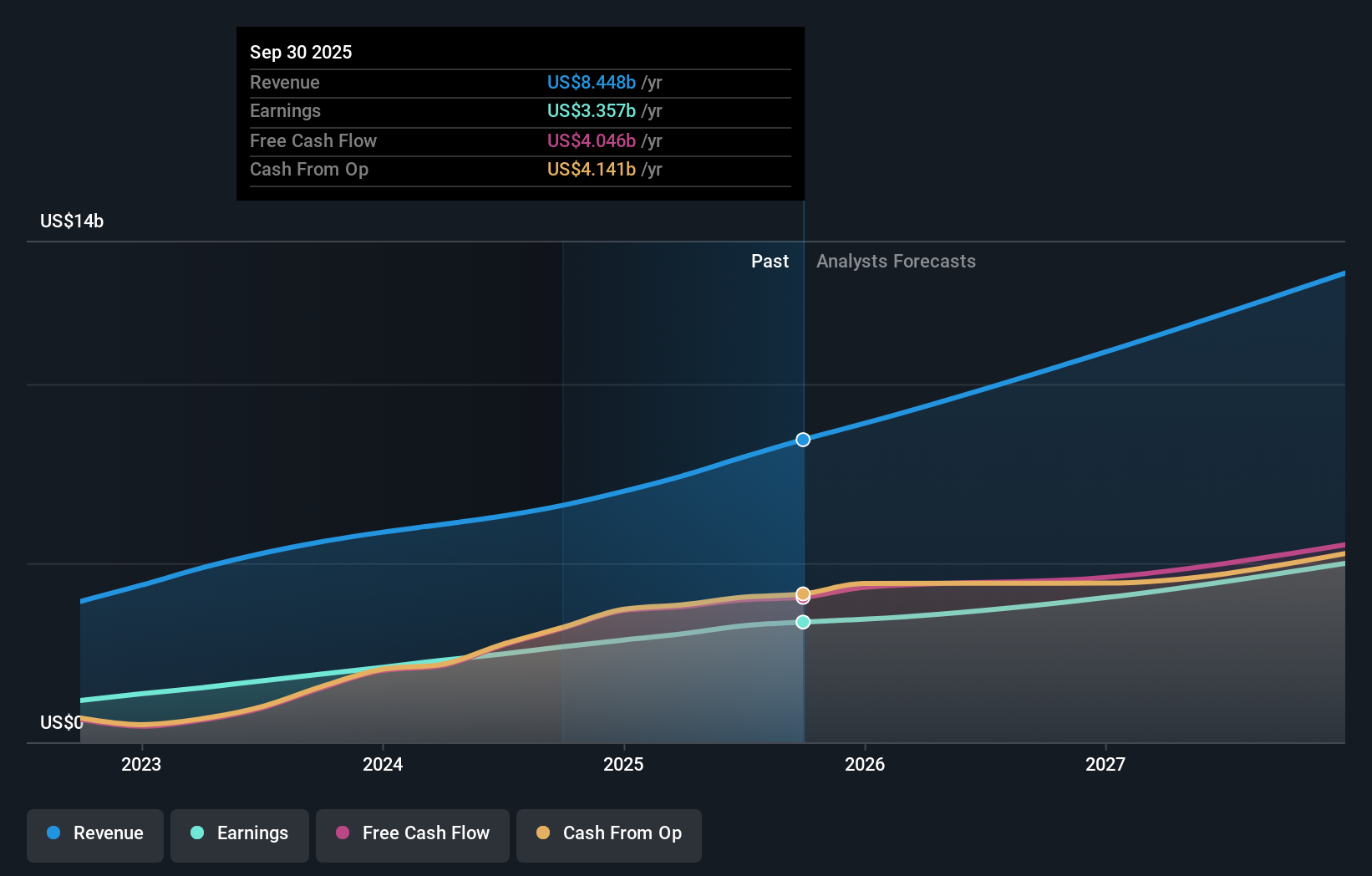Switch to the Past section of the chart
The image size is (1372, 876).
coord(770,261)
